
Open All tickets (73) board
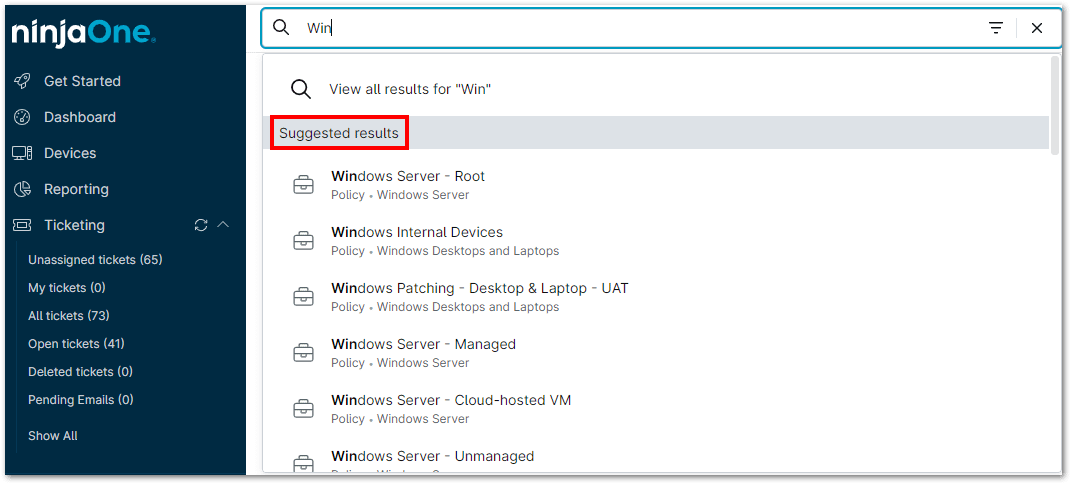[x=69, y=316]
